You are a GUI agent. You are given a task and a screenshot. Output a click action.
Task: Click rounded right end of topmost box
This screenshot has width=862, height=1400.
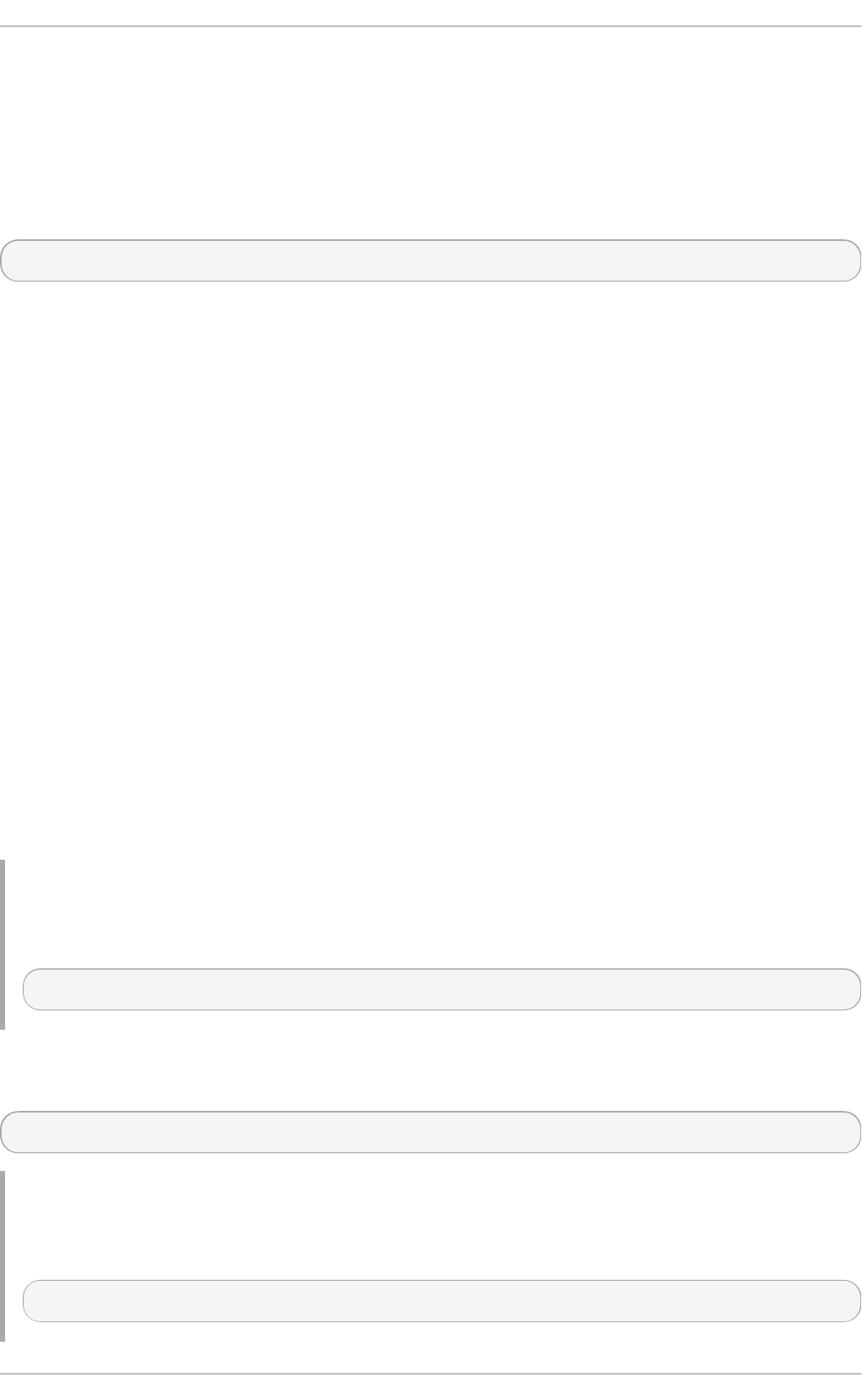point(853,260)
